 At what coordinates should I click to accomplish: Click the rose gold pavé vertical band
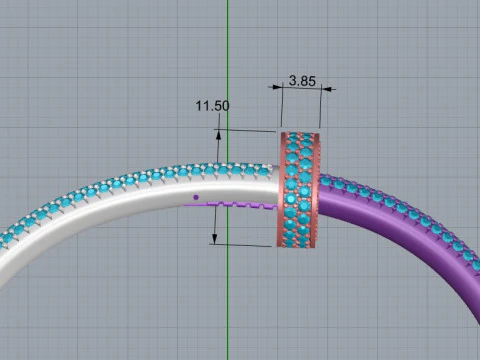298,190
